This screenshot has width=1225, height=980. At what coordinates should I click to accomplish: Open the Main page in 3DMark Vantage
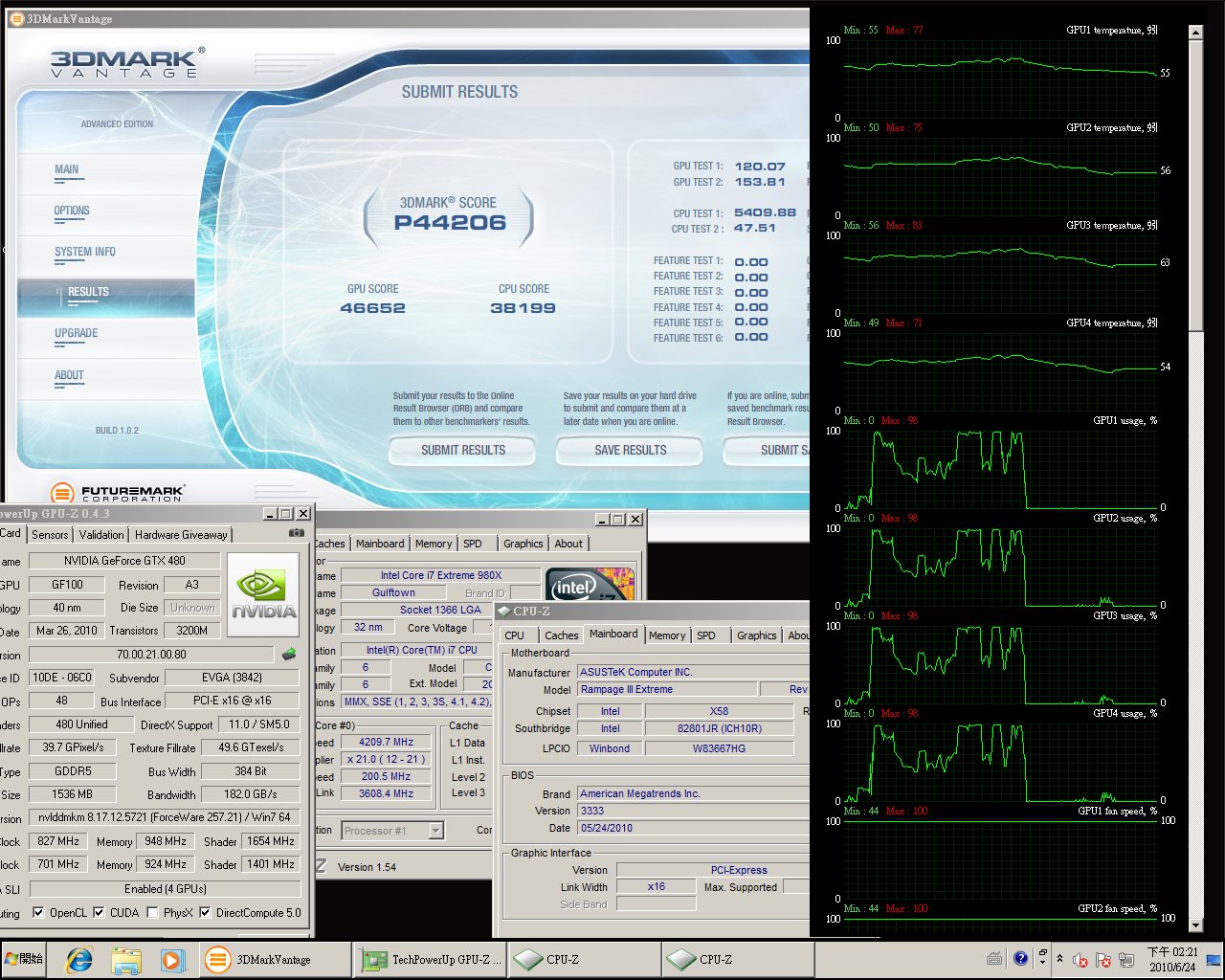pos(67,169)
